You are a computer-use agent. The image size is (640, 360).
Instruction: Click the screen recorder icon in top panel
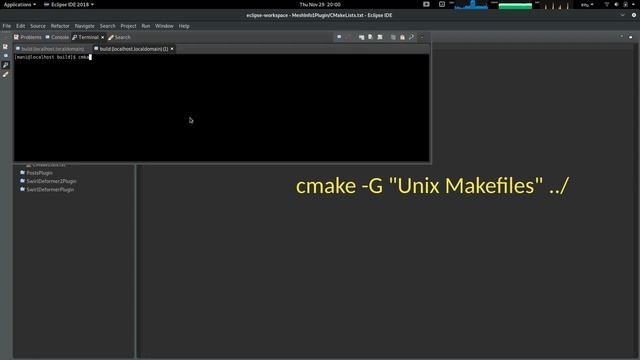tap(426, 4)
